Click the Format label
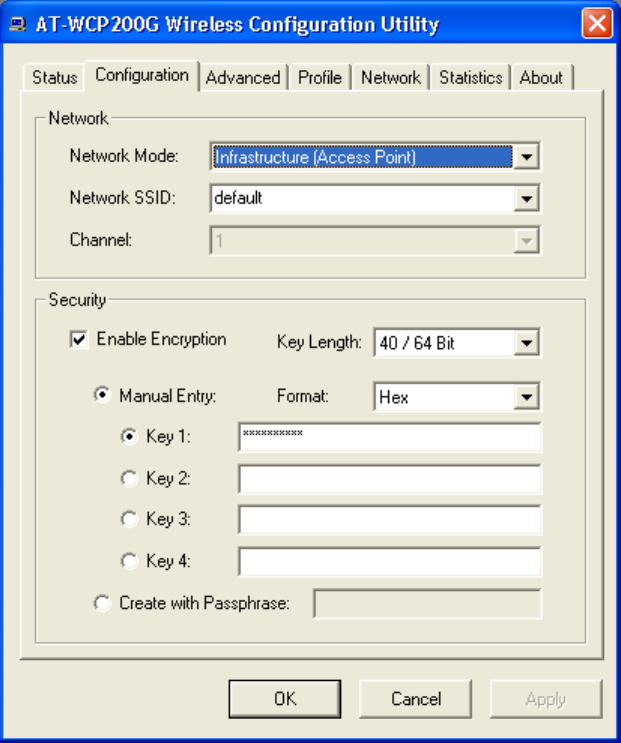This screenshot has width=621, height=743. [x=303, y=396]
